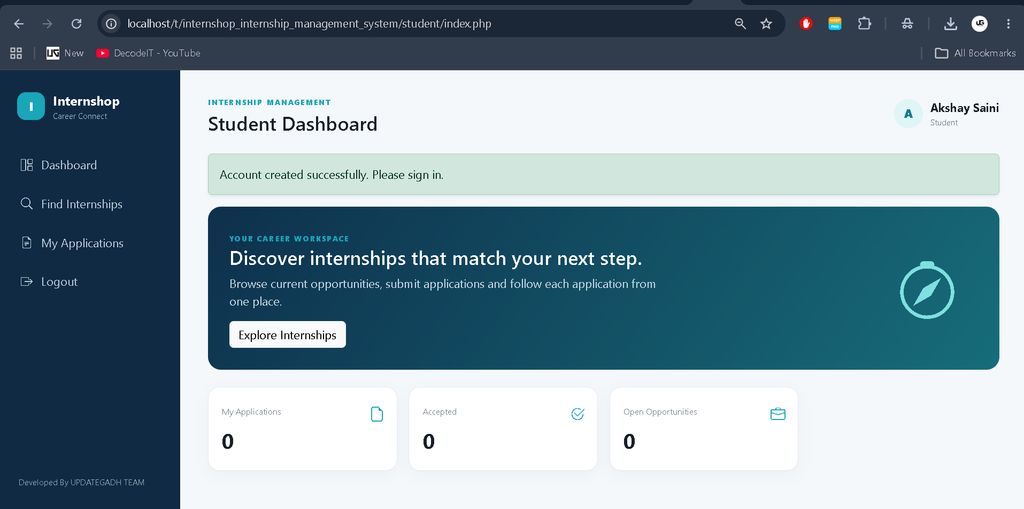Click the zoom magnifier icon in address bar
The image size is (1024, 509).
point(740,24)
